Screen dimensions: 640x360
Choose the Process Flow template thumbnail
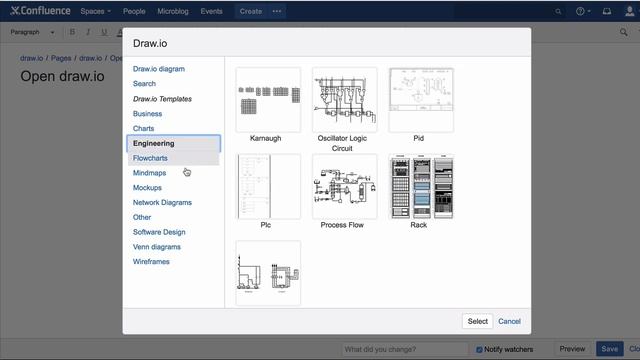[x=344, y=187]
